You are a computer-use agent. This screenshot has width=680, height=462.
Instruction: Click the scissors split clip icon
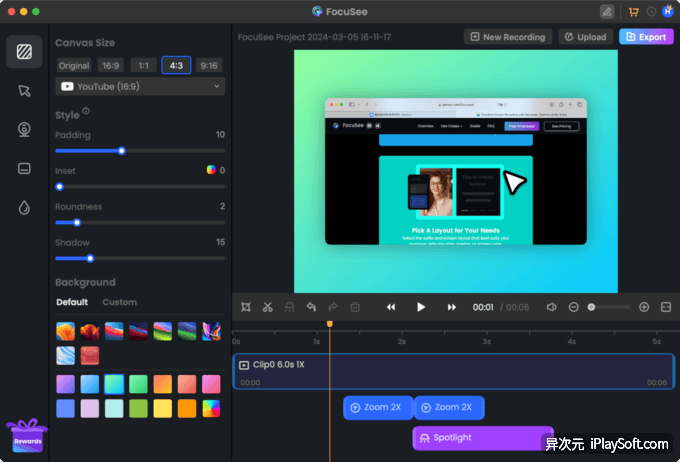click(x=268, y=307)
